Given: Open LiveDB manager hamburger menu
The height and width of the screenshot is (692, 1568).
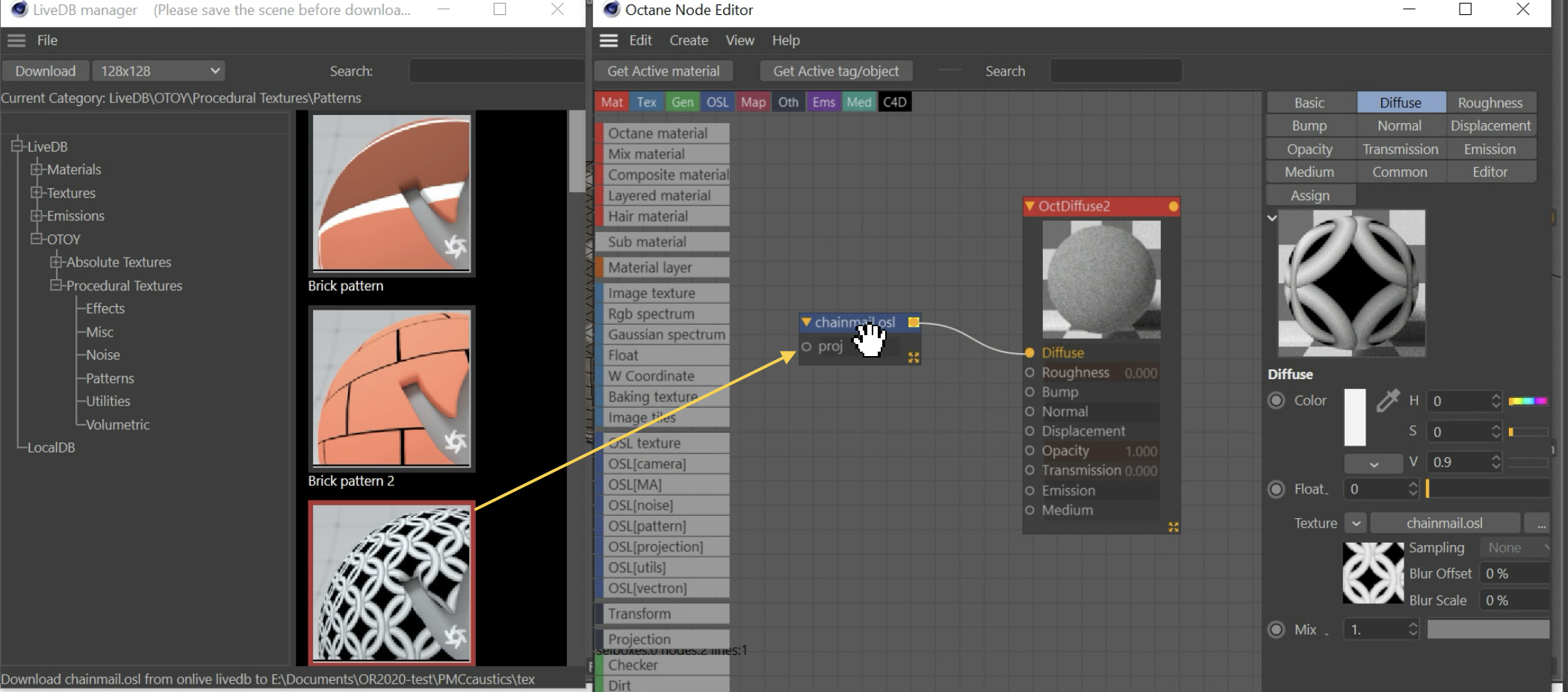Looking at the screenshot, I should (16, 40).
